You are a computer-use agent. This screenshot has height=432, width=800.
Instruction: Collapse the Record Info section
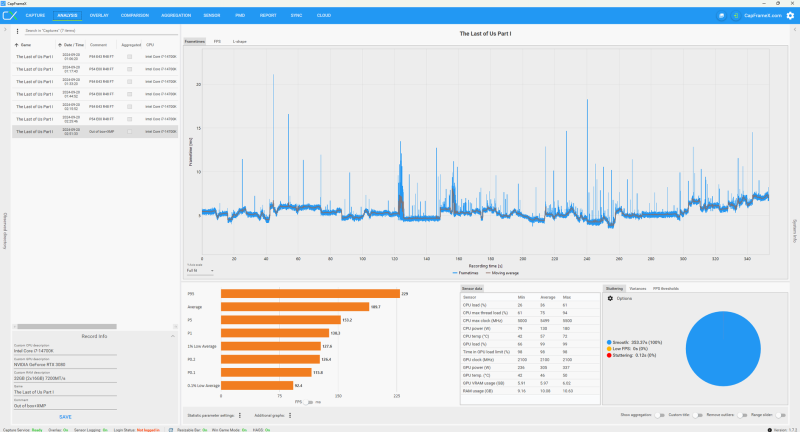(x=172, y=337)
